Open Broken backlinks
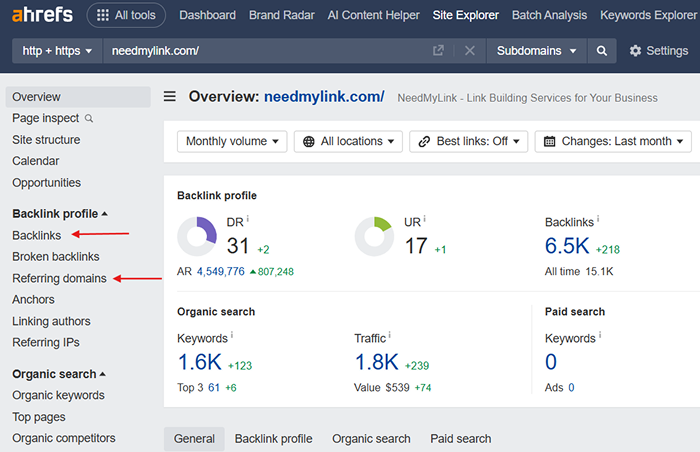 tap(56, 257)
